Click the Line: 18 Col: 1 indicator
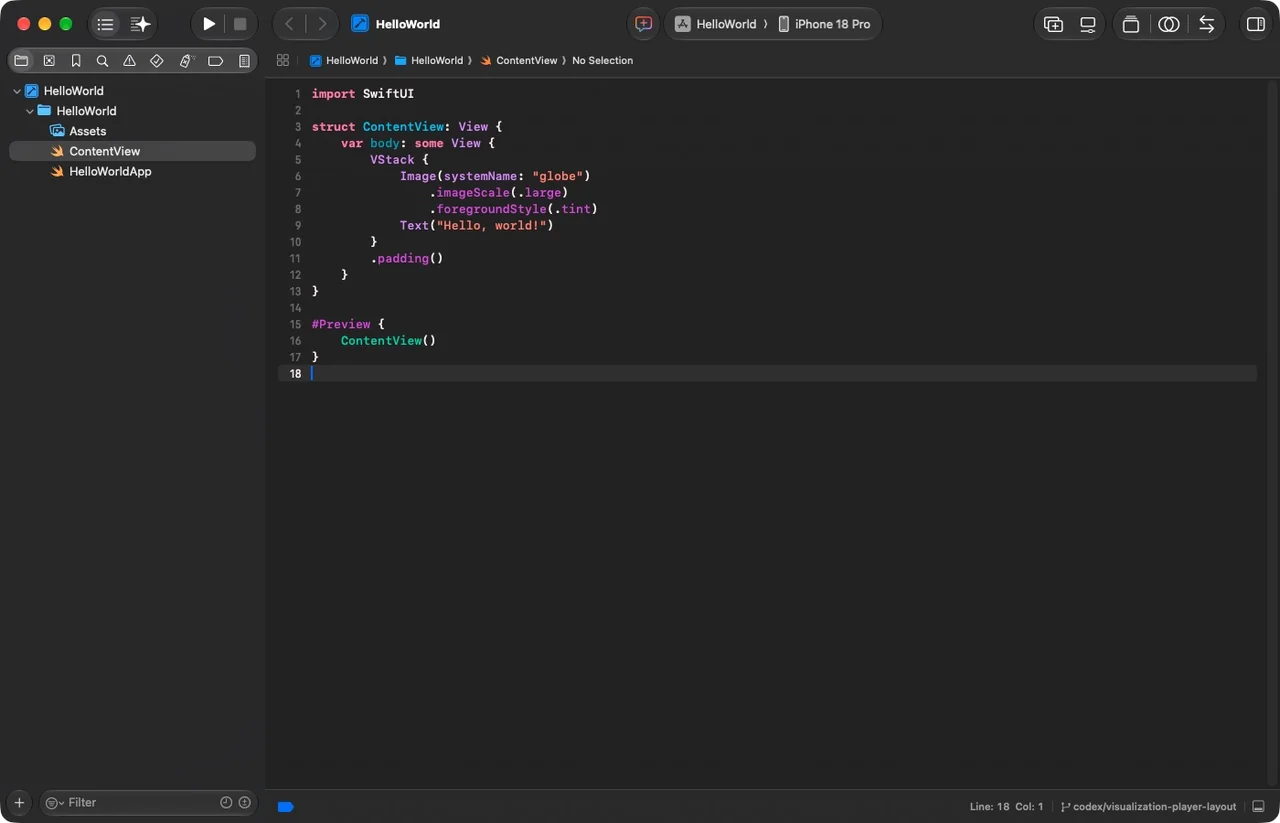The image size is (1280, 823). [1006, 807]
